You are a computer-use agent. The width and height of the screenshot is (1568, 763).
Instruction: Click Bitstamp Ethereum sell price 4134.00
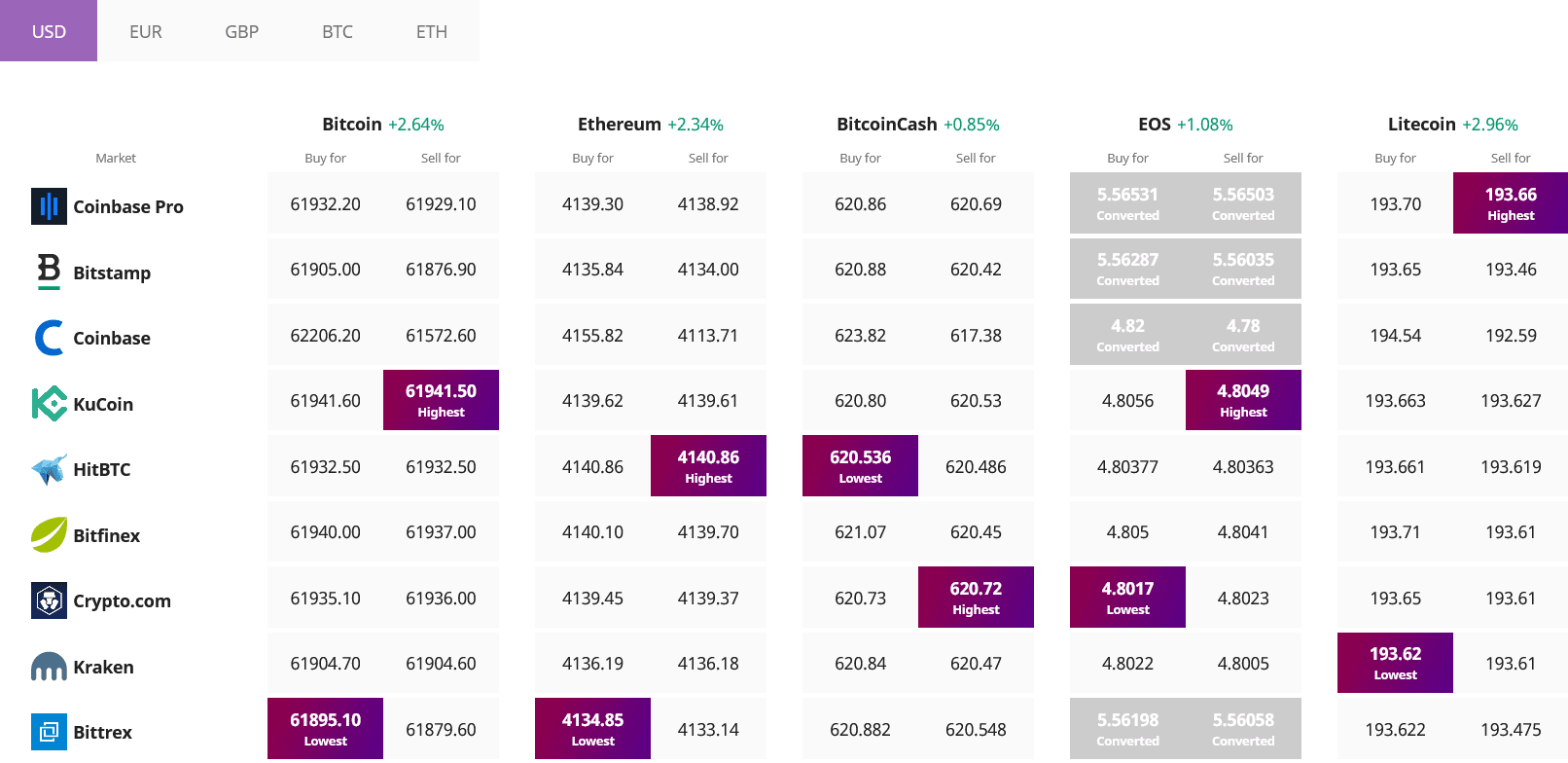coord(708,269)
